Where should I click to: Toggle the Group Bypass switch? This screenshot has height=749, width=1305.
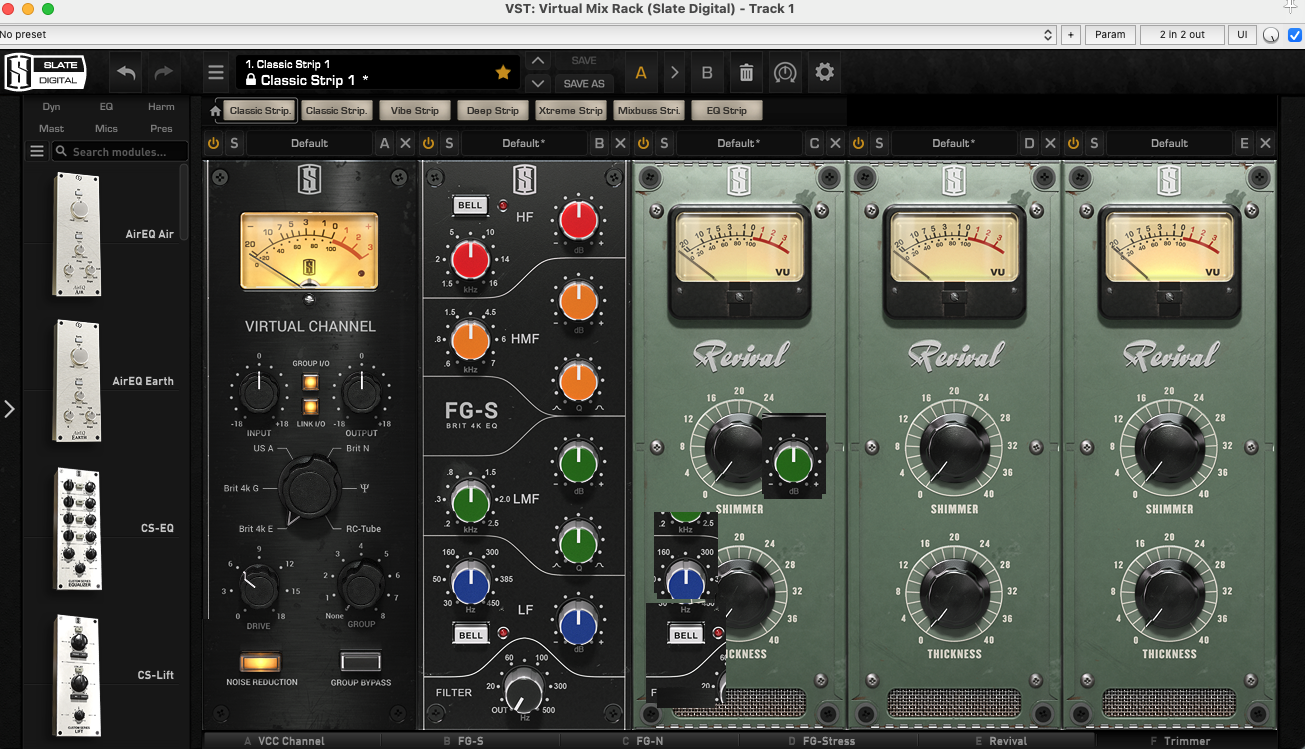[360, 661]
